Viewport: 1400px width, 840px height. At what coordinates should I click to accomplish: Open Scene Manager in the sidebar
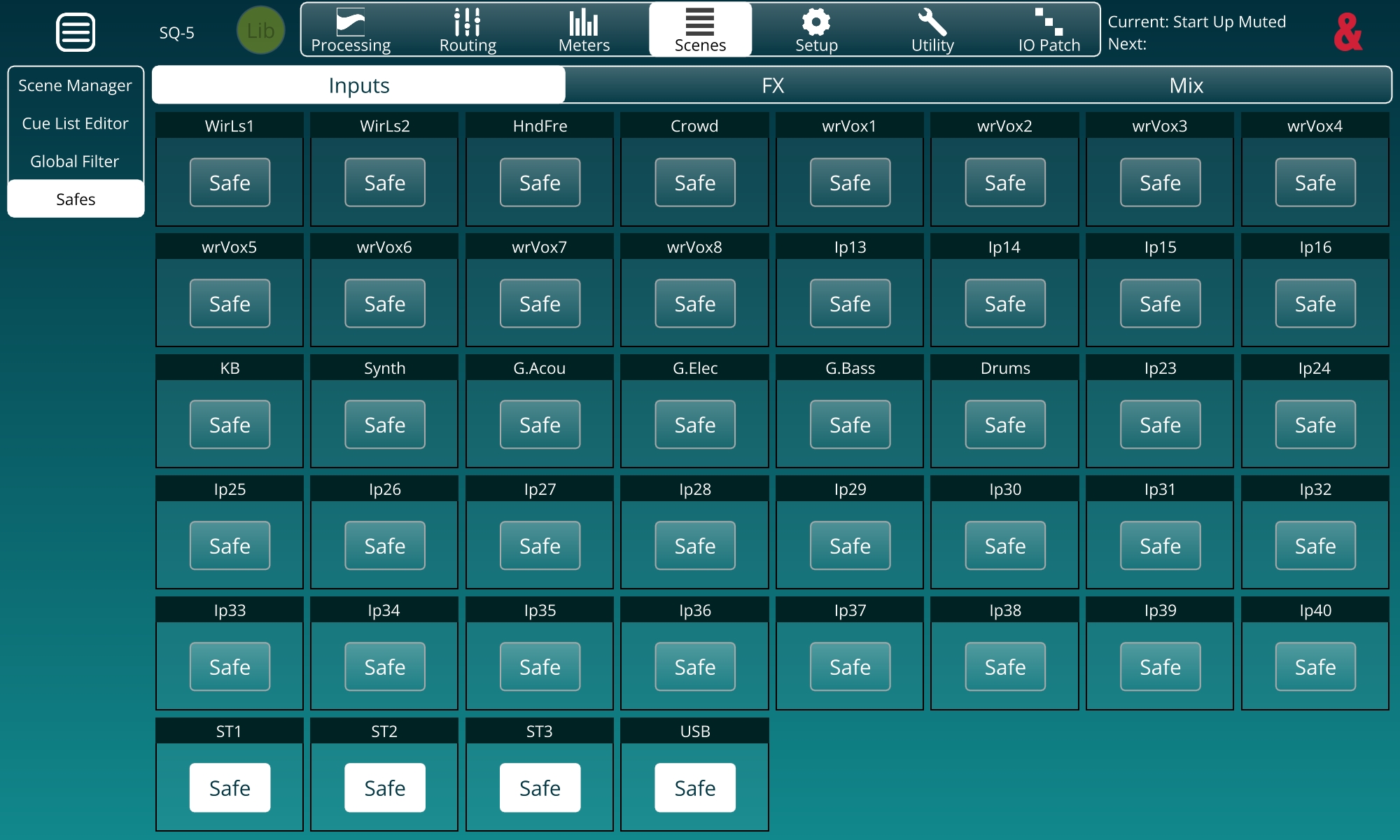(75, 85)
